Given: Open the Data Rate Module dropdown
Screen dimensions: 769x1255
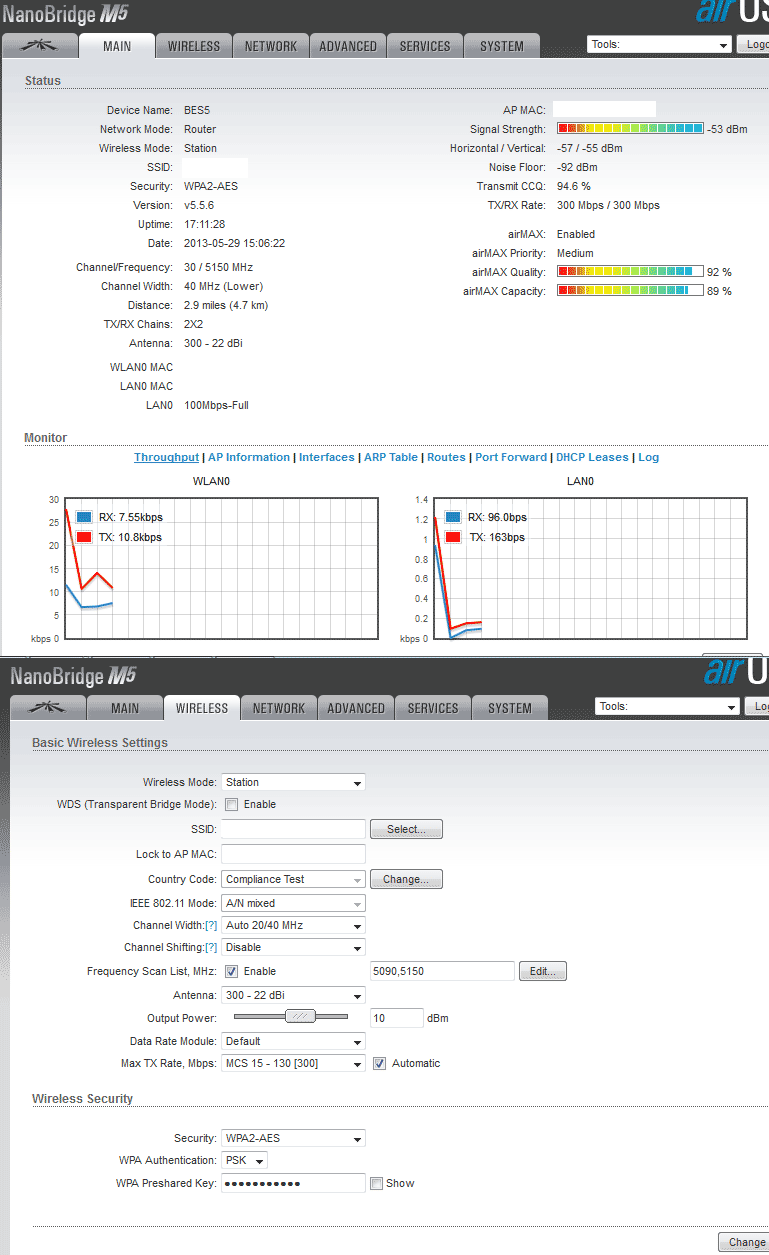Looking at the screenshot, I should click(x=293, y=1041).
